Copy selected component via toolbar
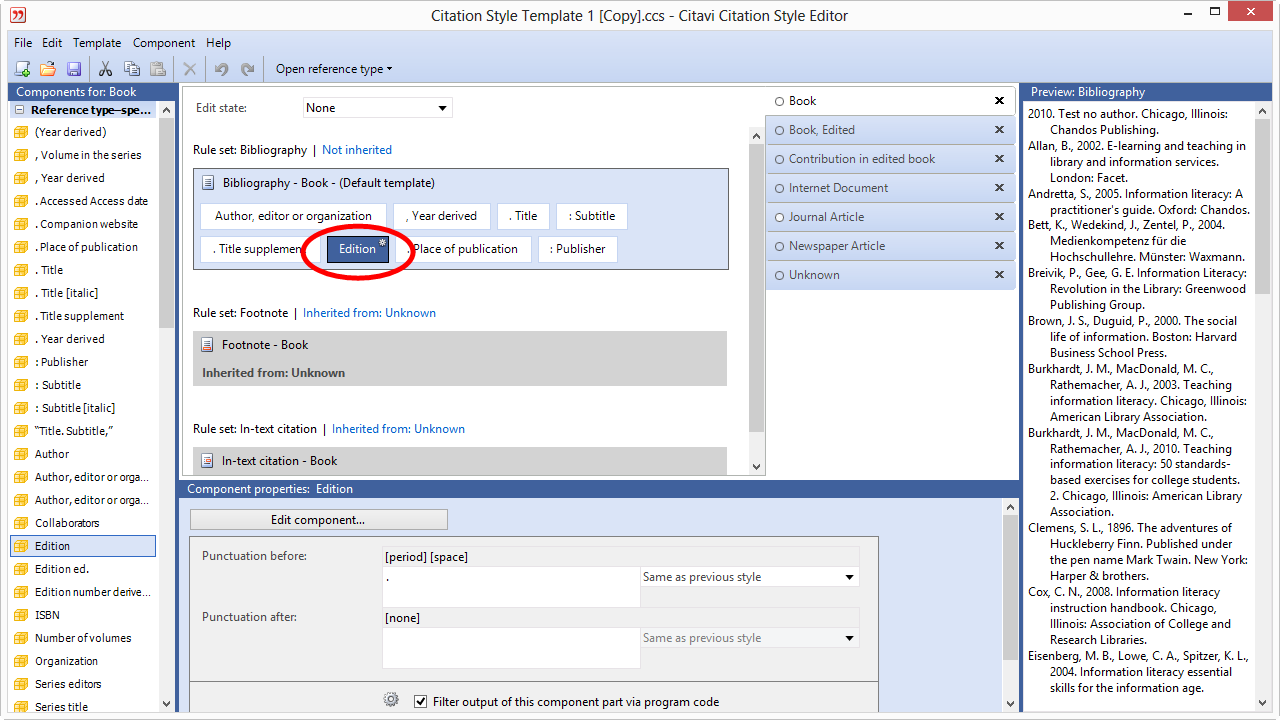The width and height of the screenshot is (1280, 720). coord(131,69)
